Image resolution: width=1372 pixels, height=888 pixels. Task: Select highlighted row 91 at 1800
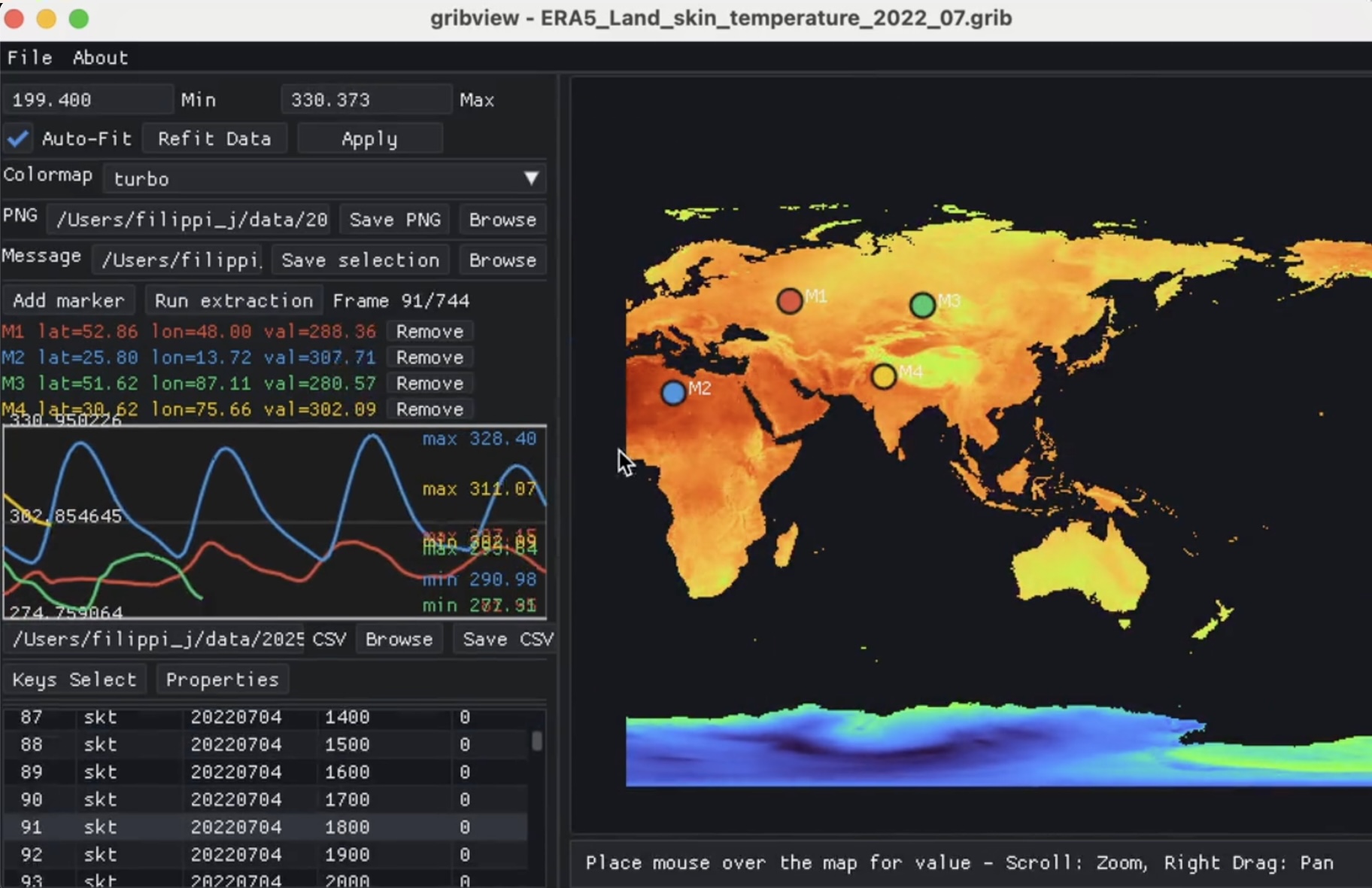[x=265, y=827]
